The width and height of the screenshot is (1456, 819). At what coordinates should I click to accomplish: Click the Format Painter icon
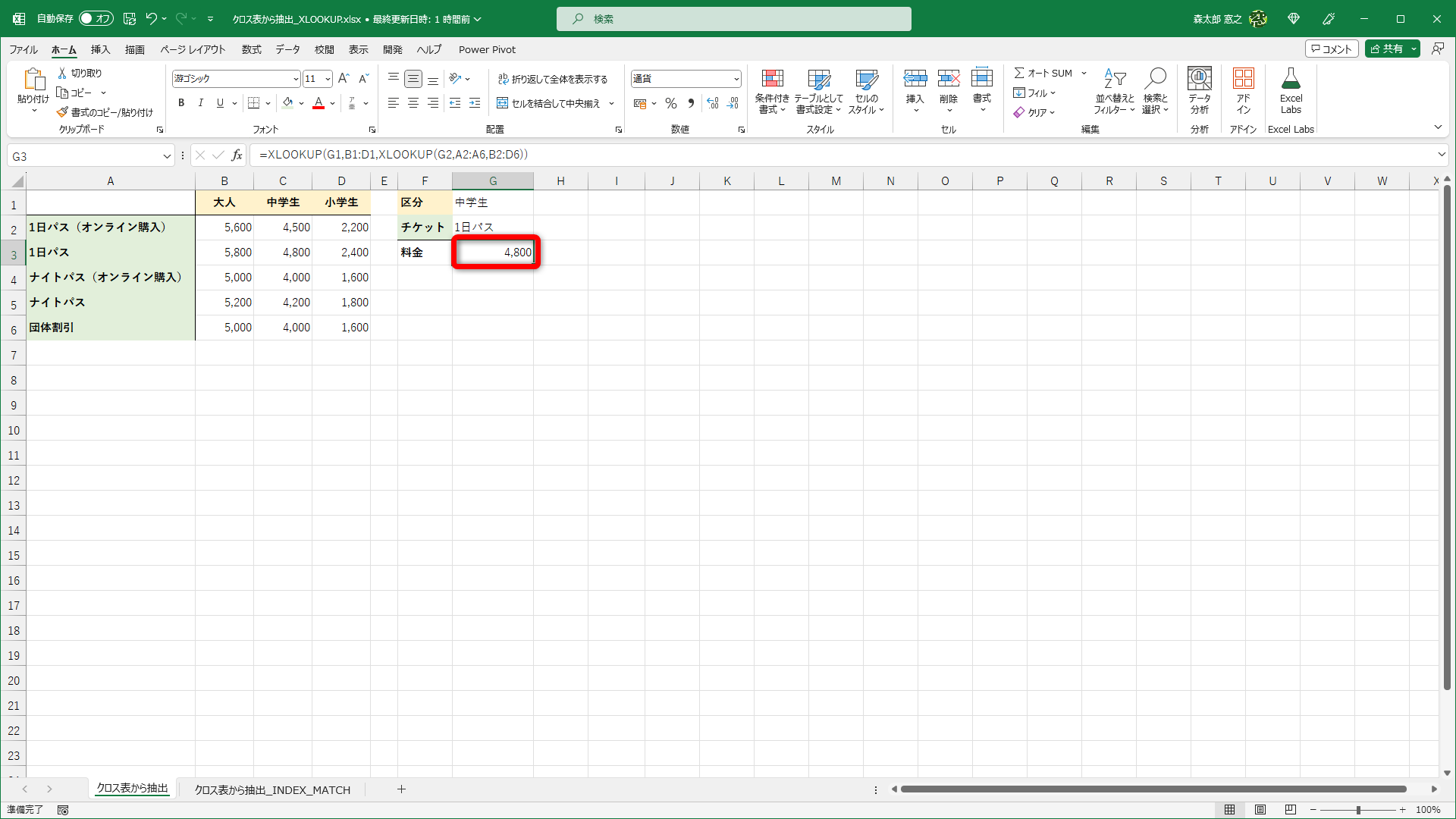(x=63, y=112)
